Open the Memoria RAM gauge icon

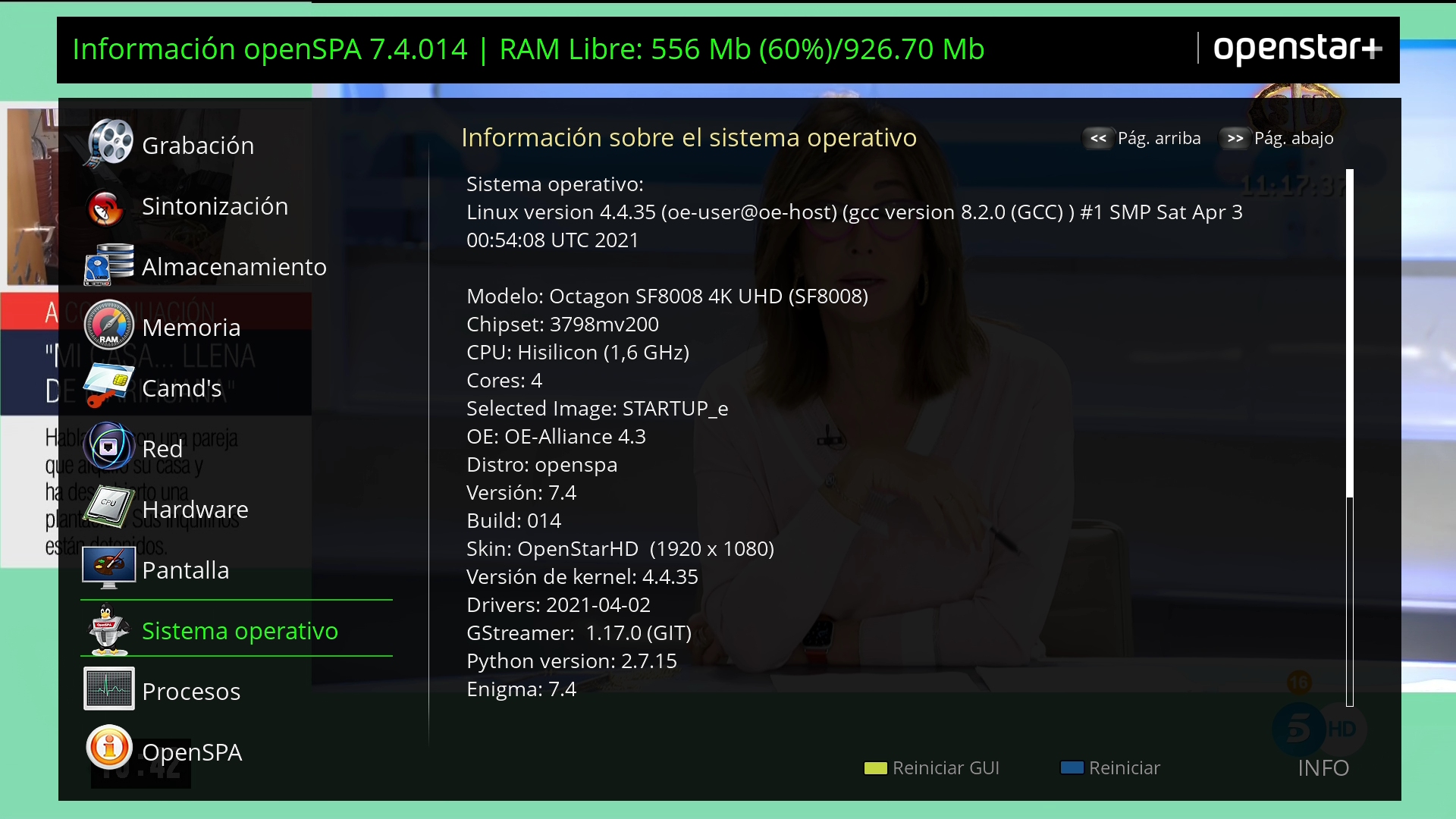108,326
